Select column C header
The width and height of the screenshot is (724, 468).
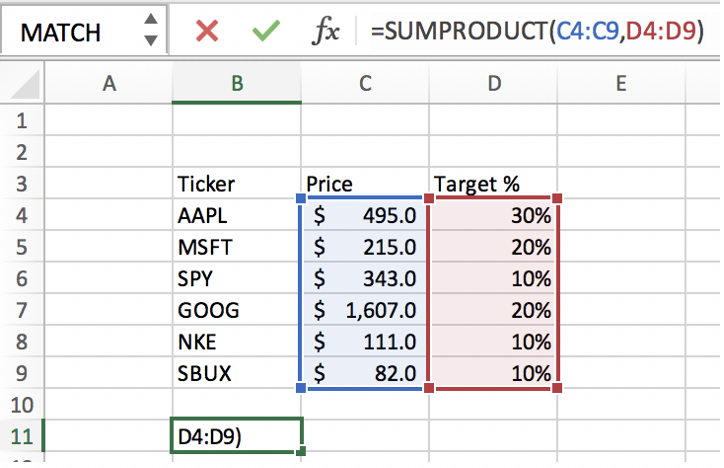click(x=365, y=85)
